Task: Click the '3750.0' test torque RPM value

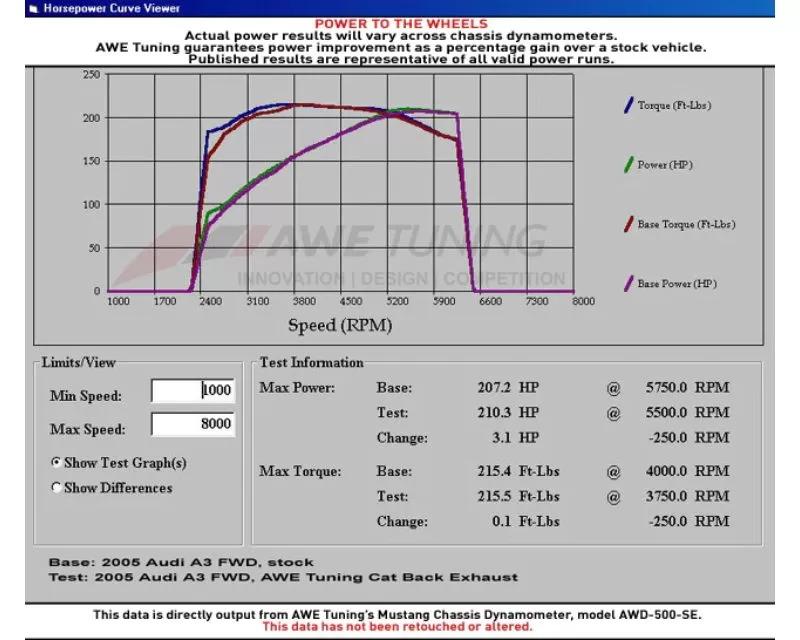Action: (666, 496)
